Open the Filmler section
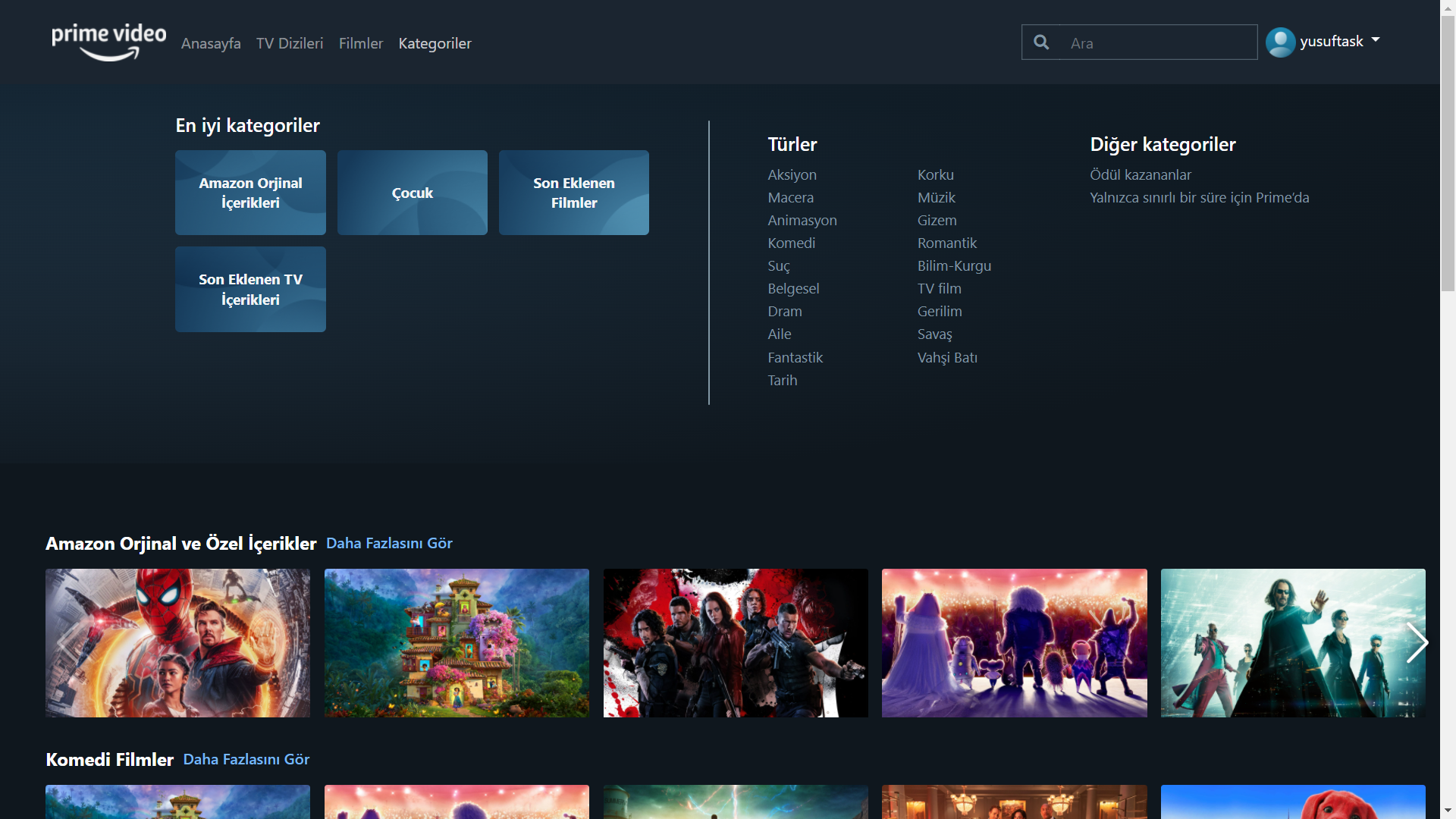1456x819 pixels. pos(361,43)
